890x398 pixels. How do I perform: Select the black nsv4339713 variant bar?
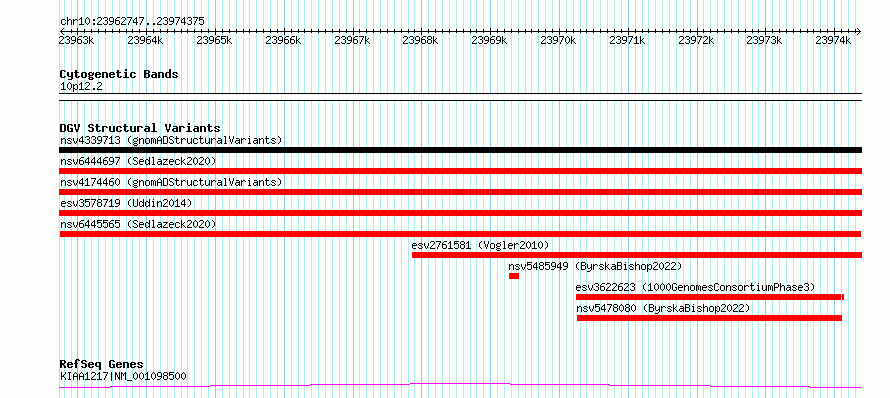click(460, 150)
